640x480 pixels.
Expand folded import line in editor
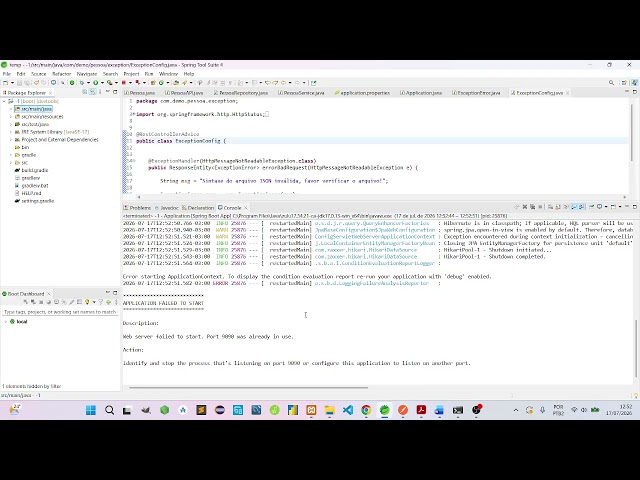[133, 114]
